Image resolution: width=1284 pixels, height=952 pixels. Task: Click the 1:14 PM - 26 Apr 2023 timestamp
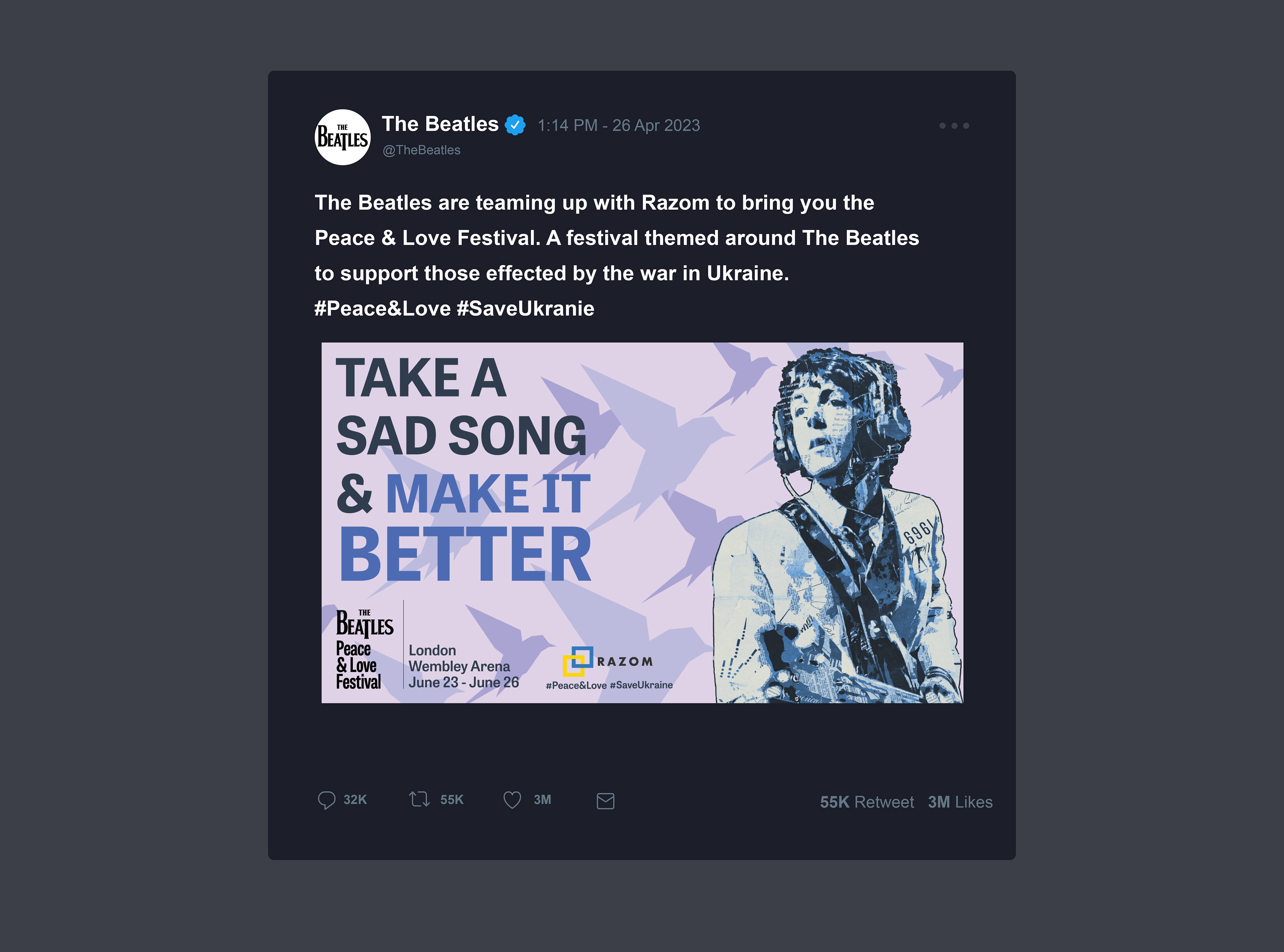coord(618,126)
